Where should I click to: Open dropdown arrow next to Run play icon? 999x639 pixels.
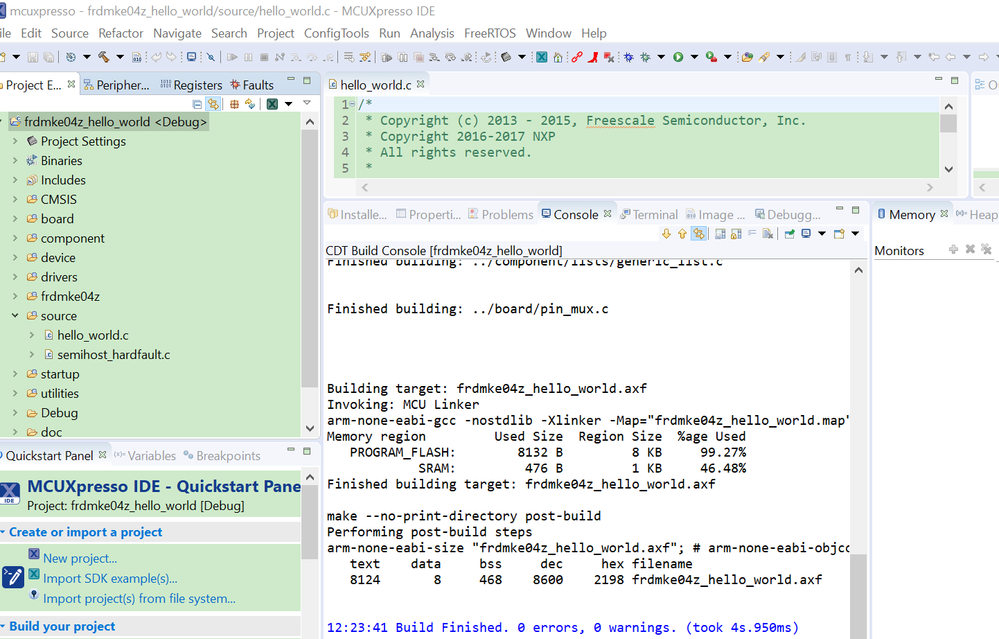click(694, 57)
